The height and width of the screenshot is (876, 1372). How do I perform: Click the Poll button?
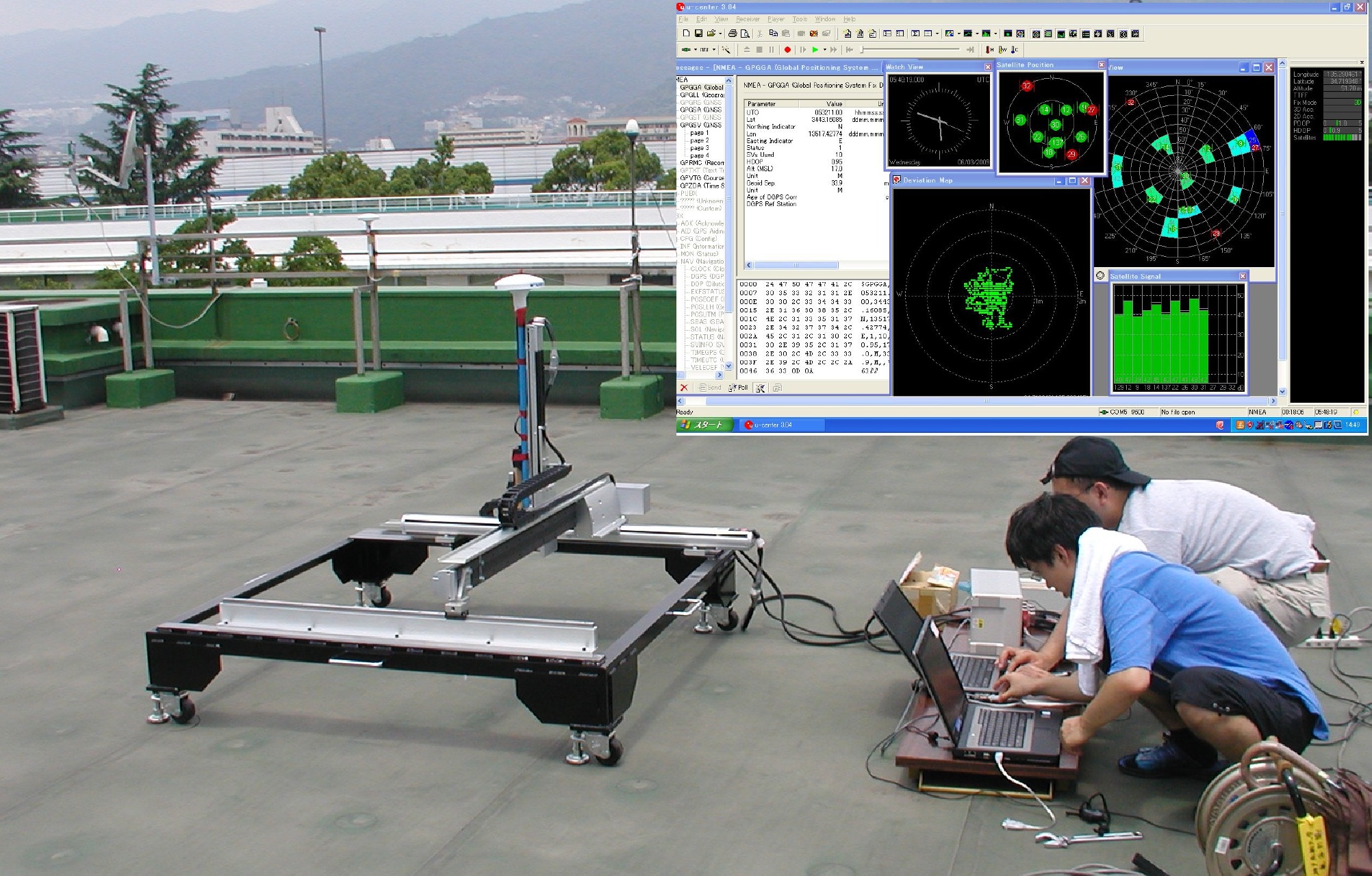point(739,388)
